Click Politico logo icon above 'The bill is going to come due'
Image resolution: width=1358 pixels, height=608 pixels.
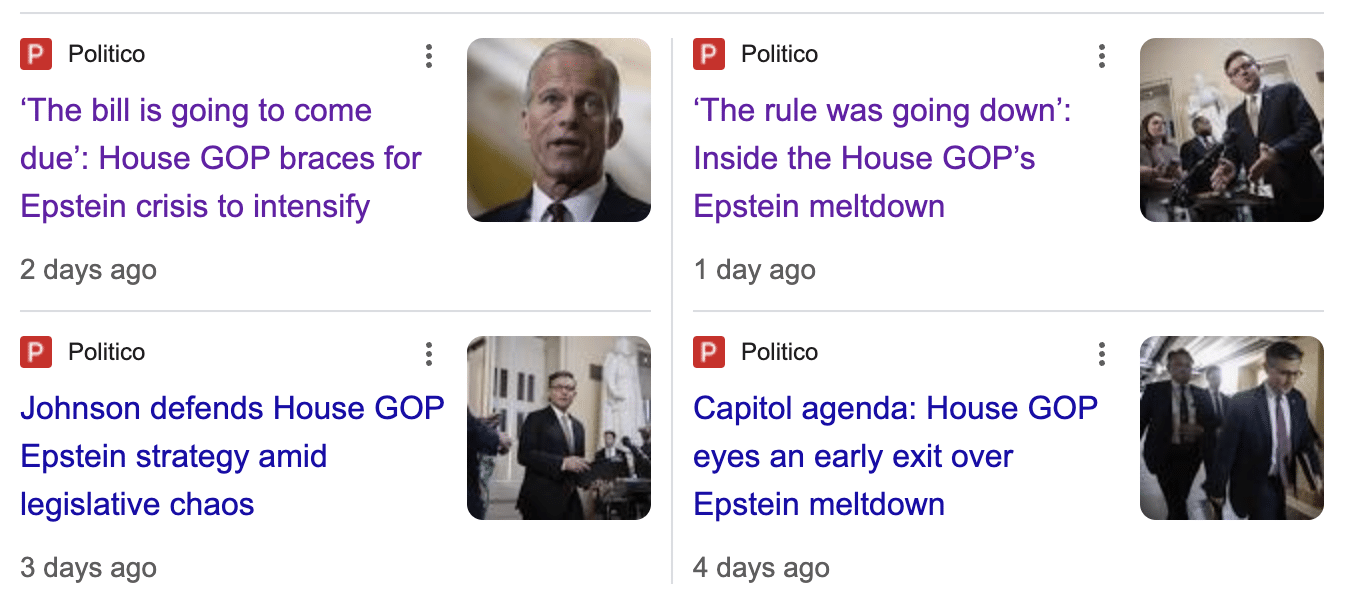click(36, 54)
